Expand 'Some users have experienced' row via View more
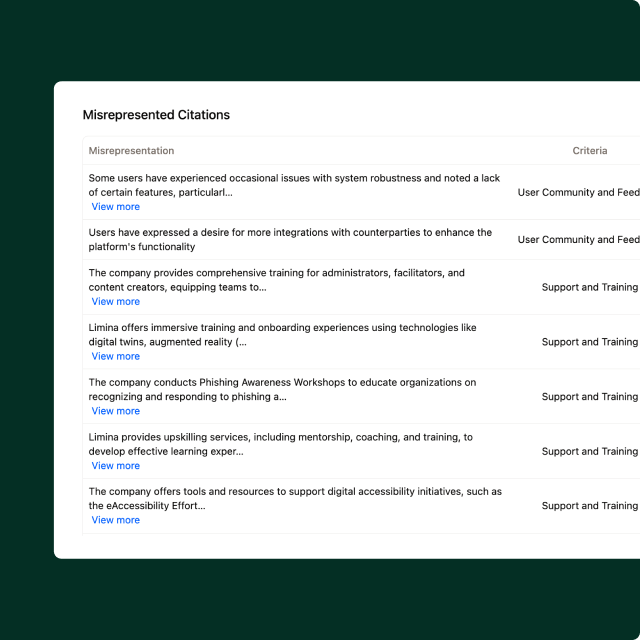This screenshot has height=640, width=640. click(116, 207)
